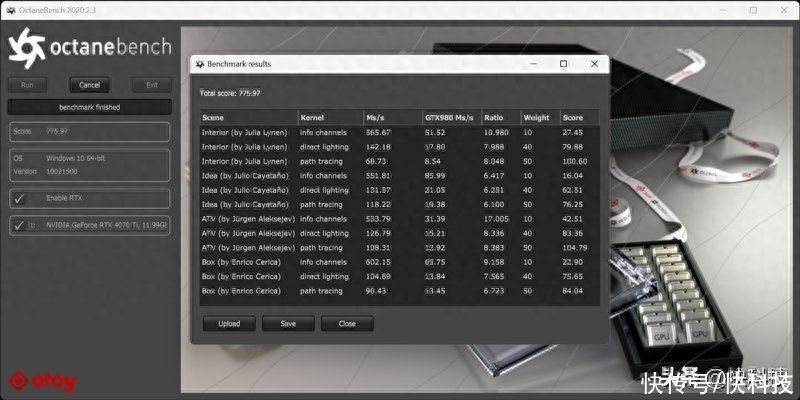Minimize the OctaneBench main window
The image size is (800, 400).
pyautogui.click(x=722, y=10)
